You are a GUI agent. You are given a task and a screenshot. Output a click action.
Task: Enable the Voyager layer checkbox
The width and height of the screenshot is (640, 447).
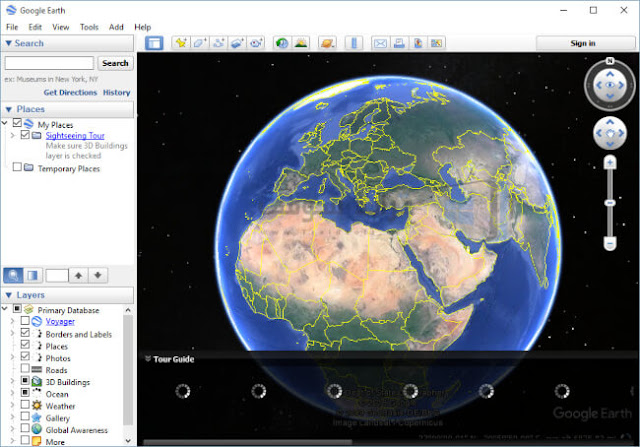pyautogui.click(x=25, y=320)
